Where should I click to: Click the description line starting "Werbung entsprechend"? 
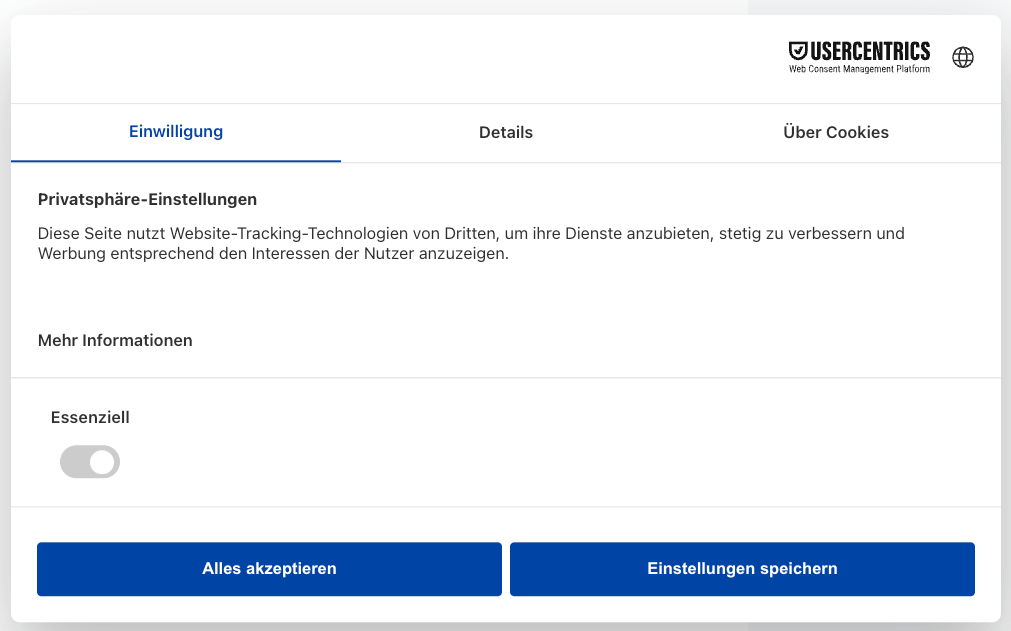tap(273, 253)
